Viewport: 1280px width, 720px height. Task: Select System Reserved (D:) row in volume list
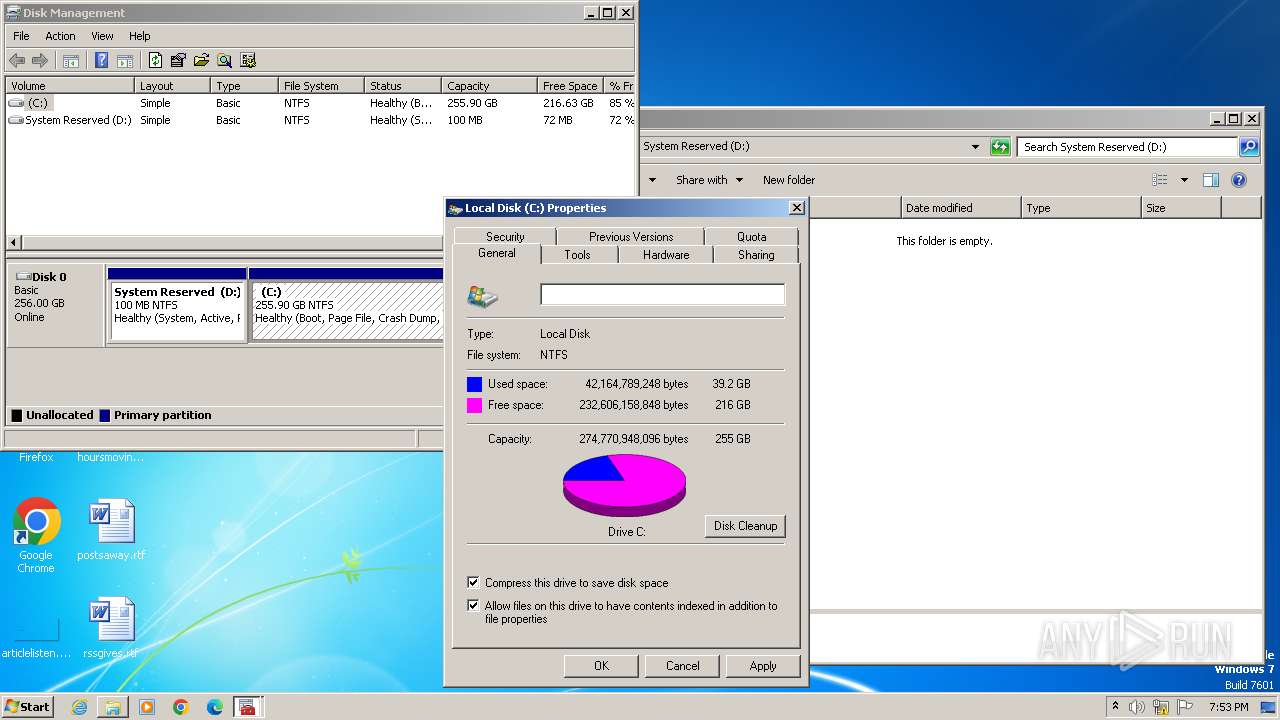point(320,120)
